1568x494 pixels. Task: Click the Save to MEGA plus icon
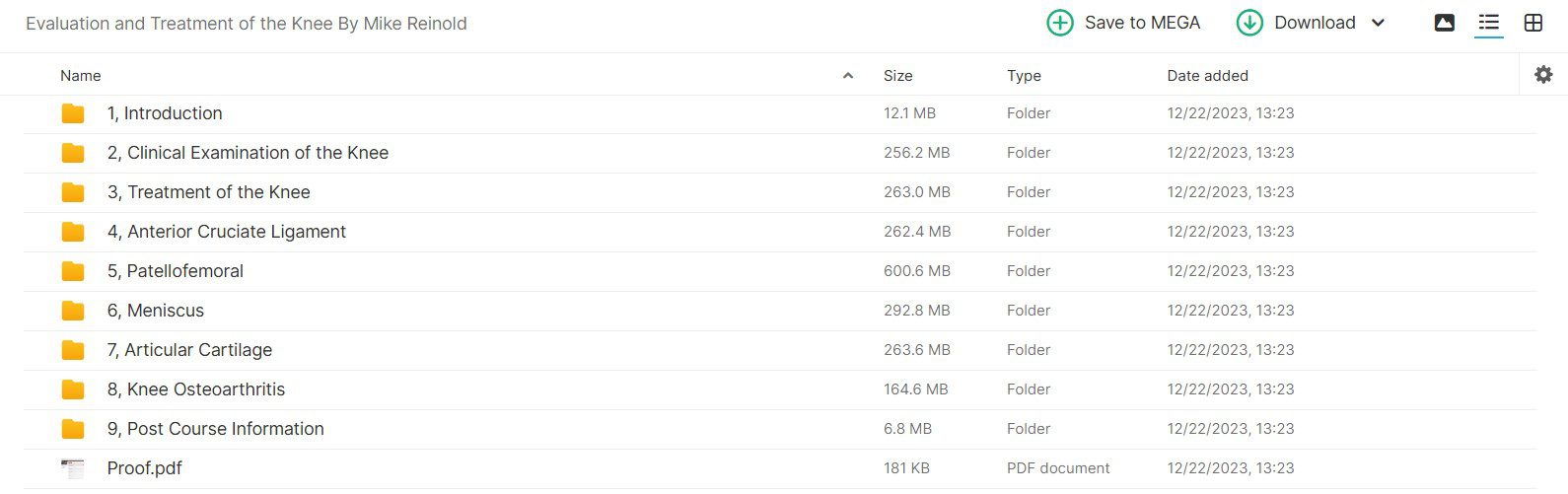(1060, 23)
